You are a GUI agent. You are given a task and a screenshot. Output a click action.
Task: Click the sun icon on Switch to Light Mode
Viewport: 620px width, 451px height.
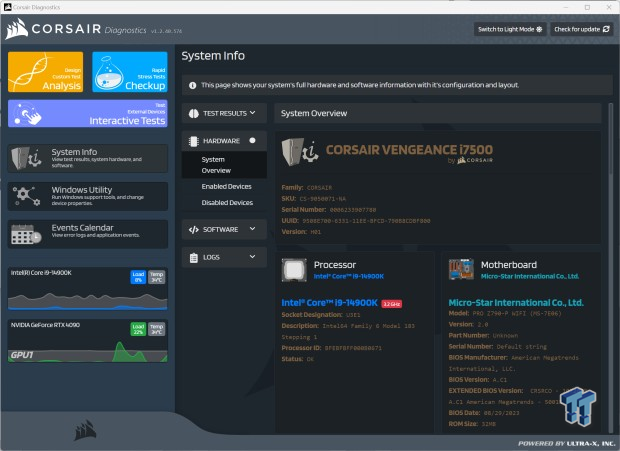coord(539,29)
